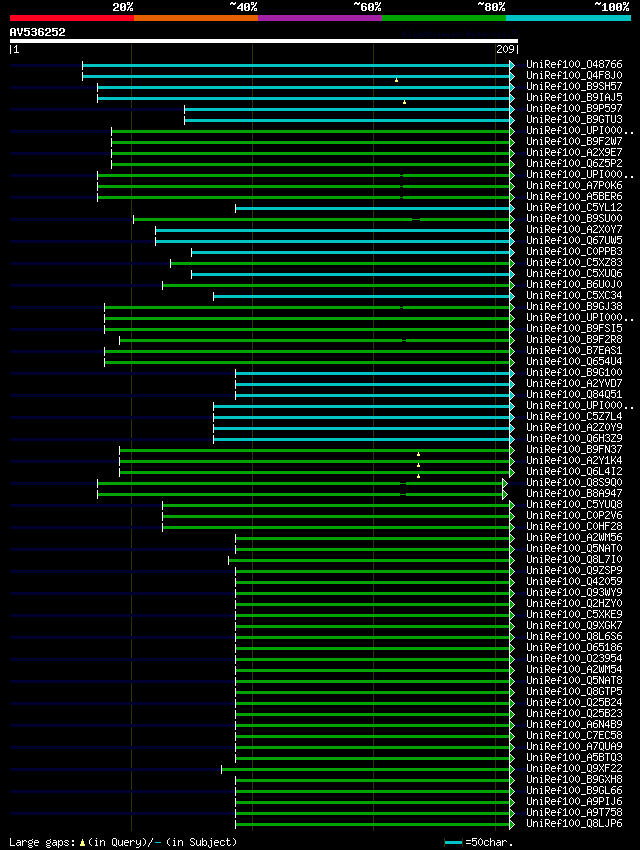Screen dimensions: 640x850
Task: Select UniRef100_A2WM56 label
Action: [574, 537]
